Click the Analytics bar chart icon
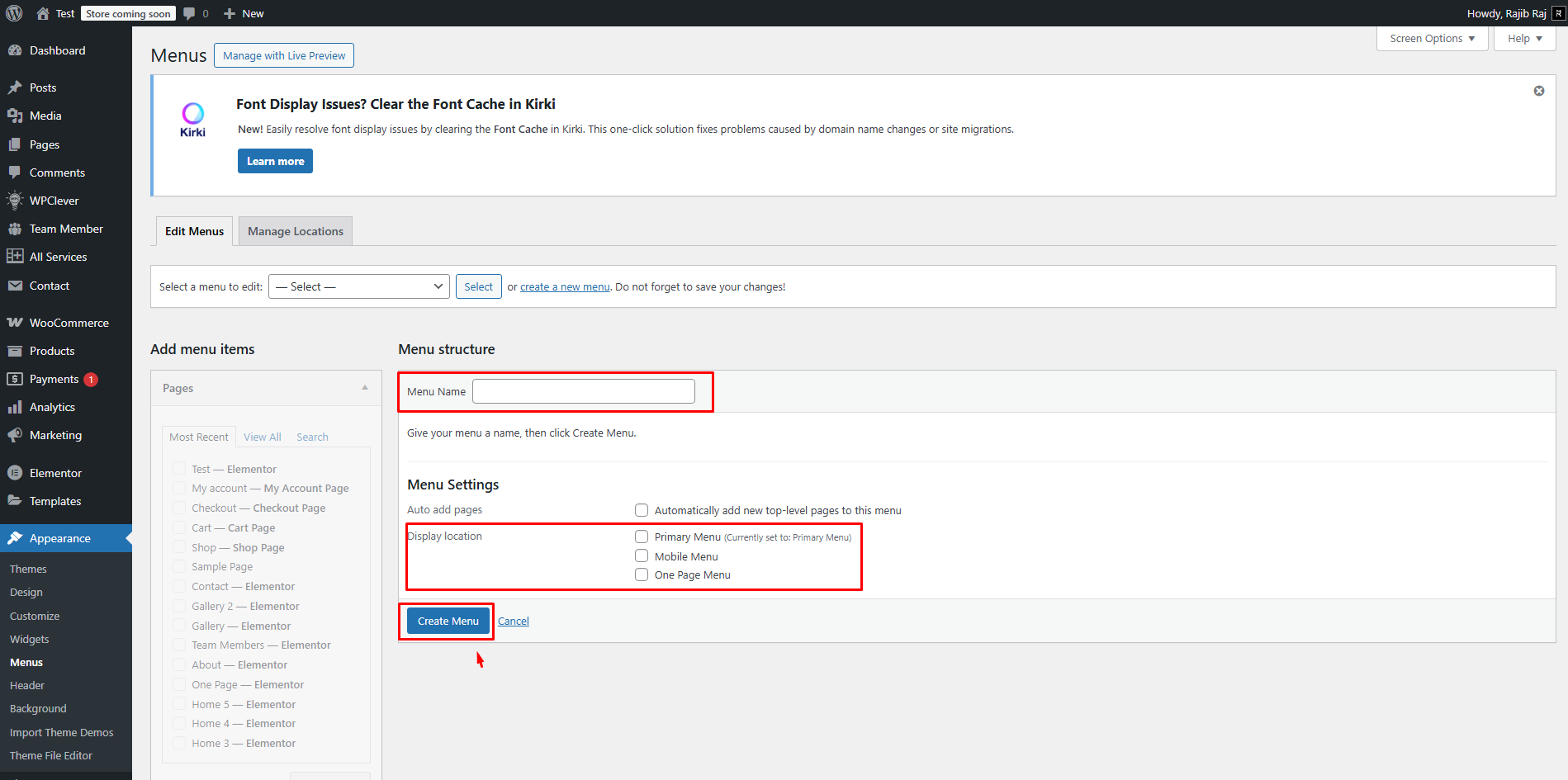This screenshot has height=780, width=1568. [15, 407]
